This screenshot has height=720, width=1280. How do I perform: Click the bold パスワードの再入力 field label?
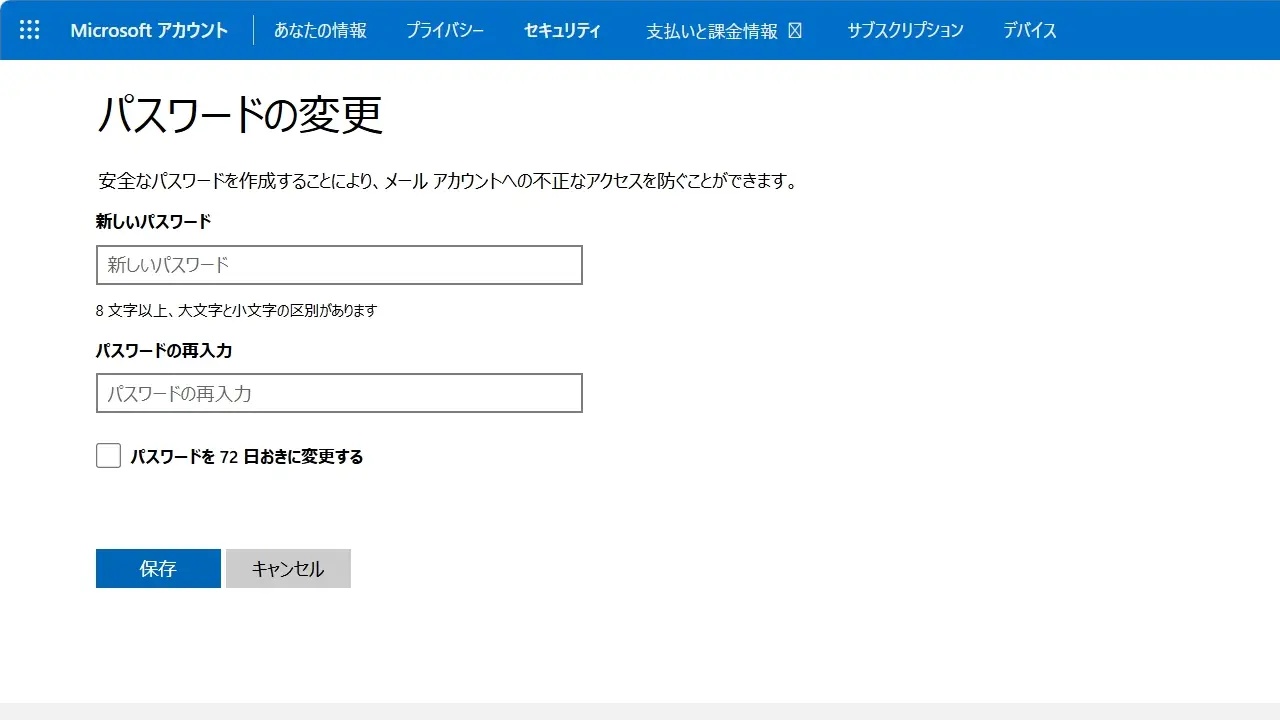(164, 350)
